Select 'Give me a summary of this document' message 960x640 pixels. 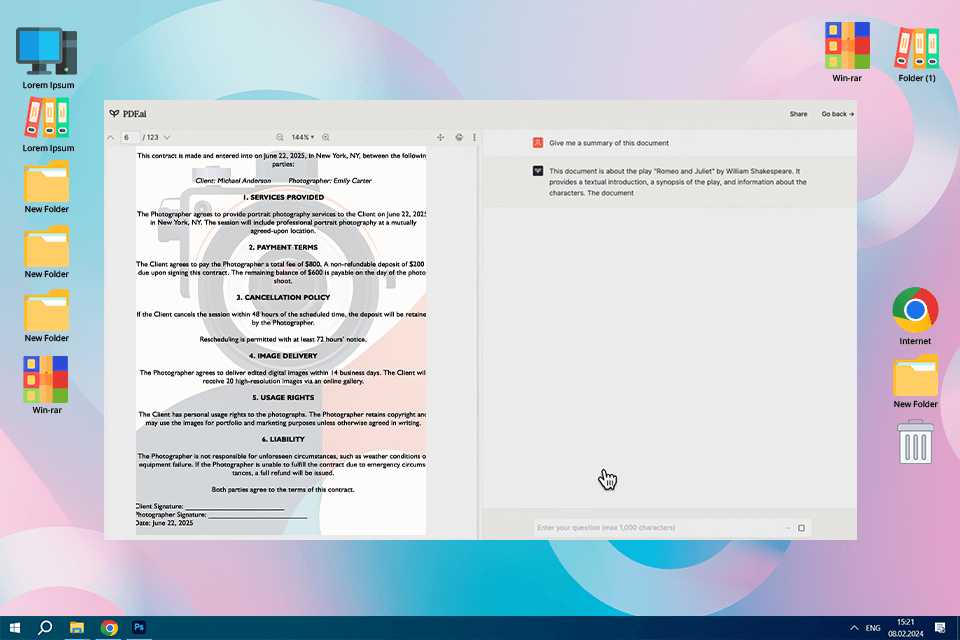[609, 143]
